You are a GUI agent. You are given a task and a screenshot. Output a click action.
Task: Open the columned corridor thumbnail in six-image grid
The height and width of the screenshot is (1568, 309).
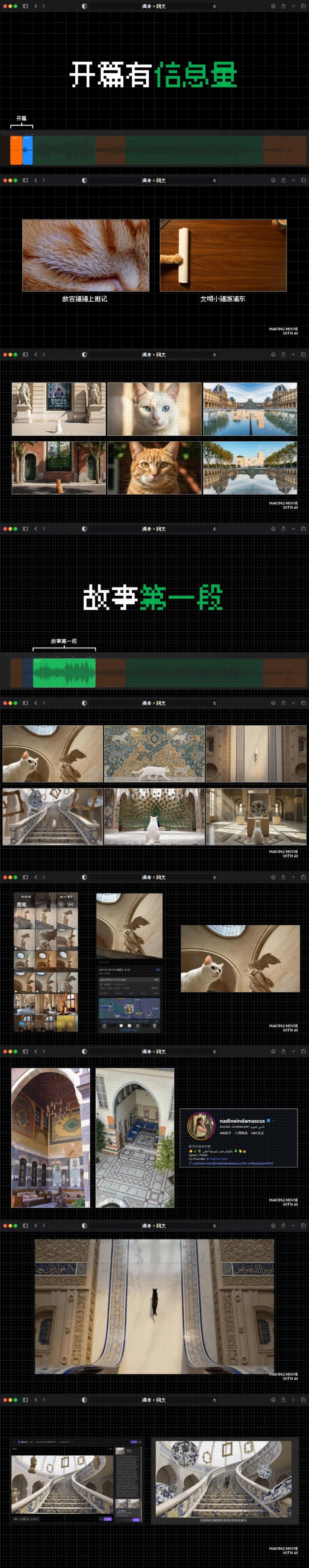pyautogui.click(x=256, y=753)
